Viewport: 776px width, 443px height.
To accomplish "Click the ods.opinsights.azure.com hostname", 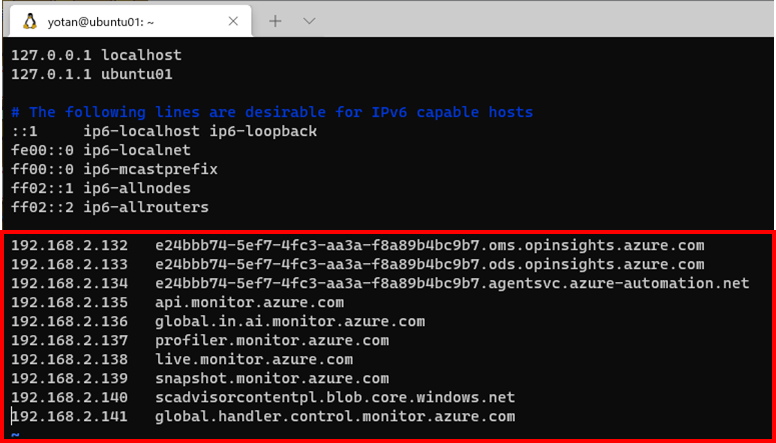I will point(429,265).
